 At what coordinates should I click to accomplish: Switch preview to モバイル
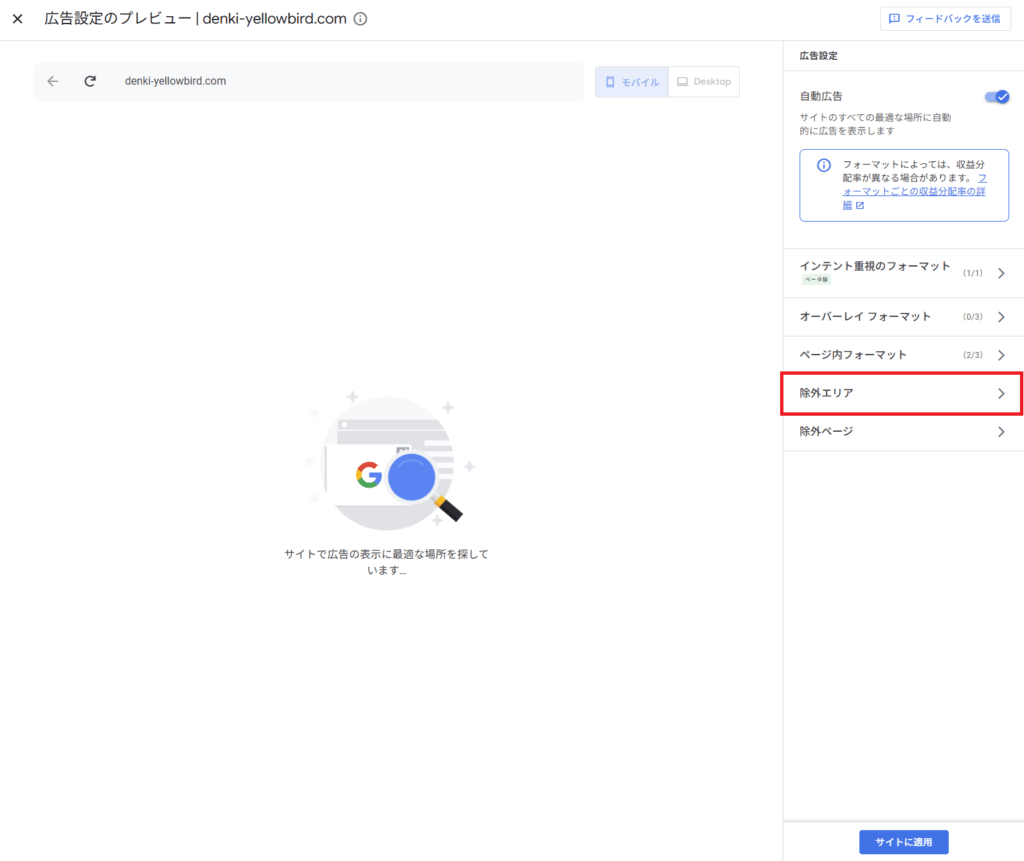point(632,82)
